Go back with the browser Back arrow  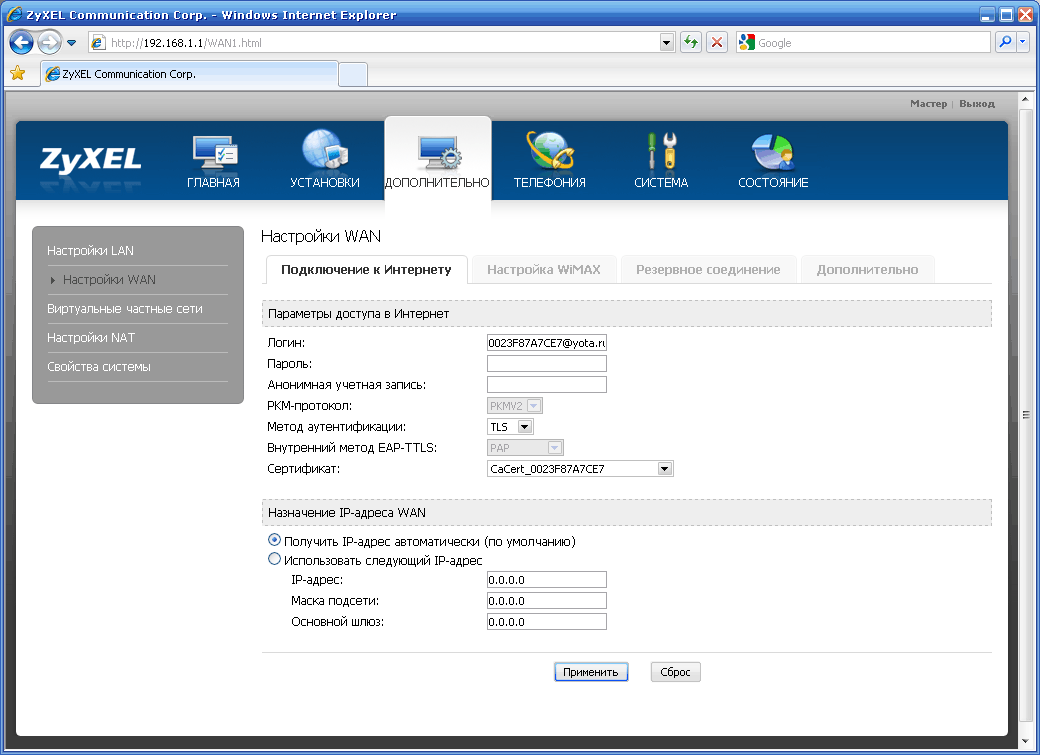[x=21, y=43]
